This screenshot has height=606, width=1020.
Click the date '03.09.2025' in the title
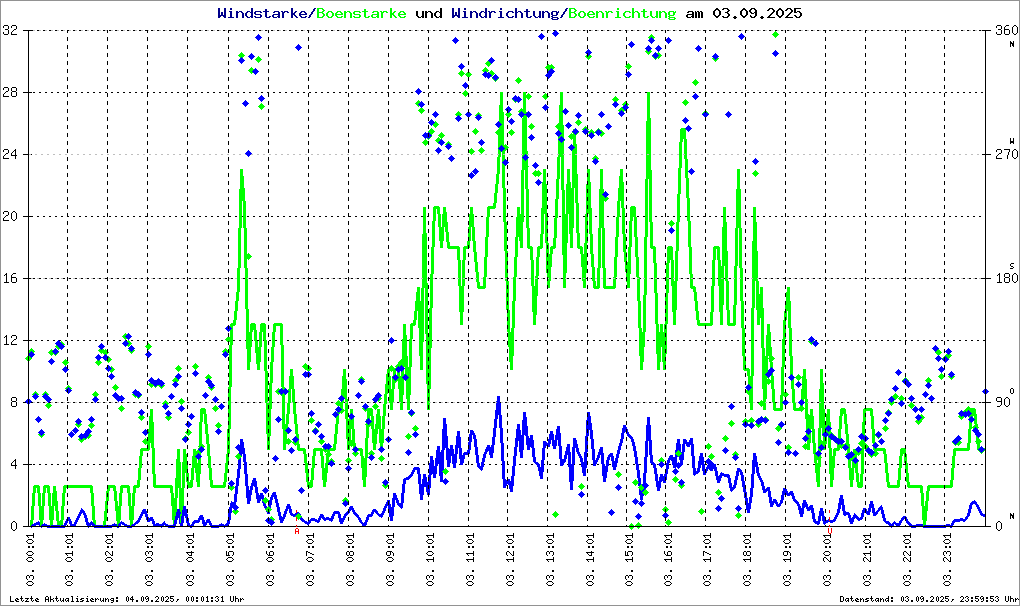coord(757,13)
